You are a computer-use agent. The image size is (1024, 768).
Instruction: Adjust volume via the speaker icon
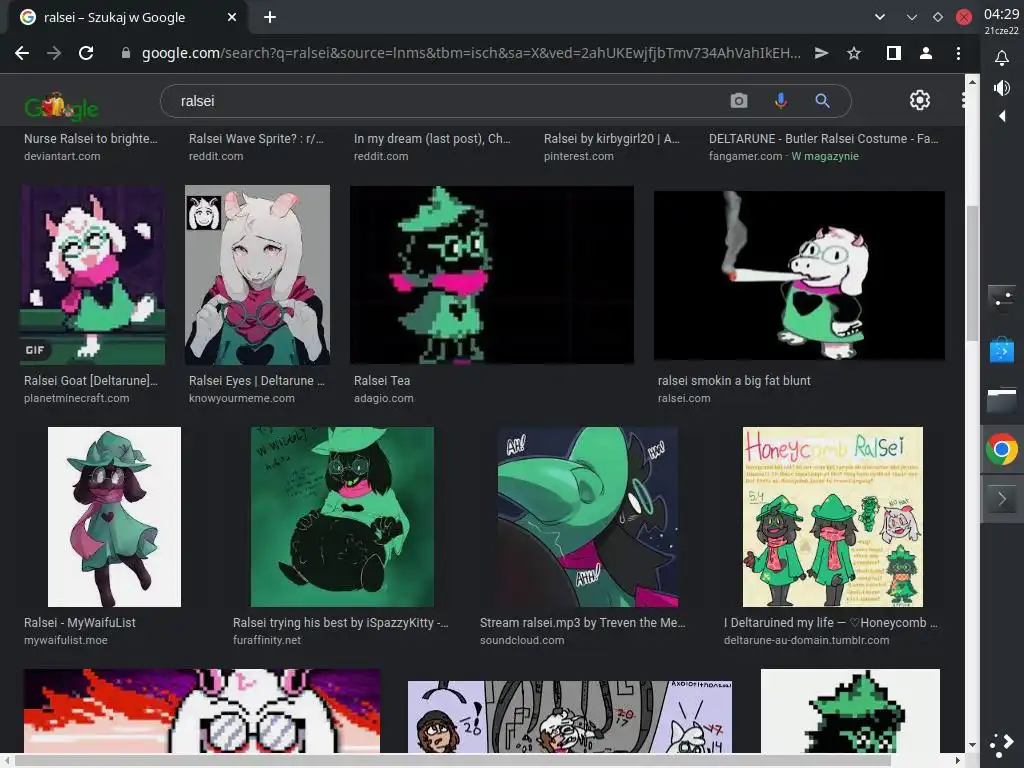[x=1002, y=88]
